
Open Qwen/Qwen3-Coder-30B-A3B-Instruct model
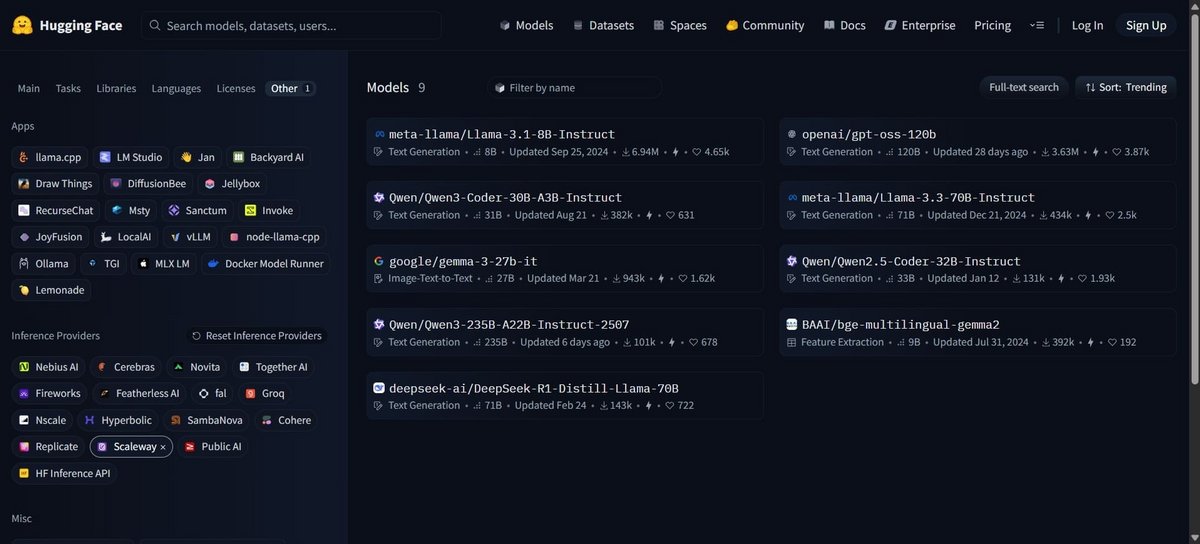(x=565, y=205)
